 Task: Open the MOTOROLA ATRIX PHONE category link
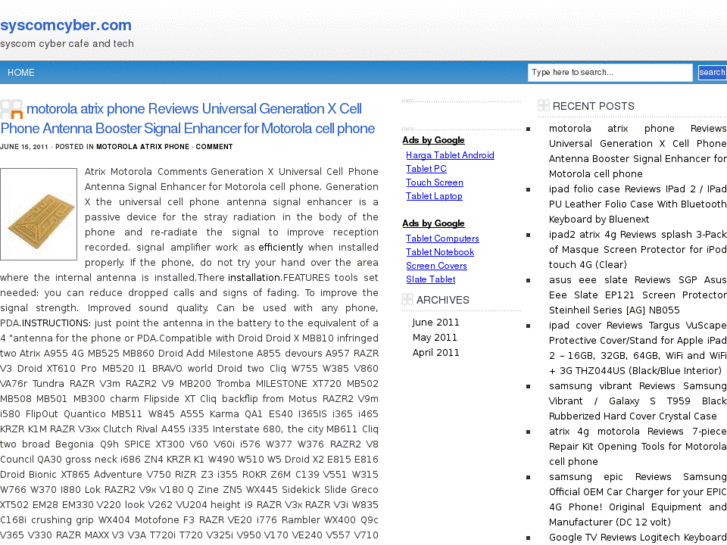click(142, 147)
